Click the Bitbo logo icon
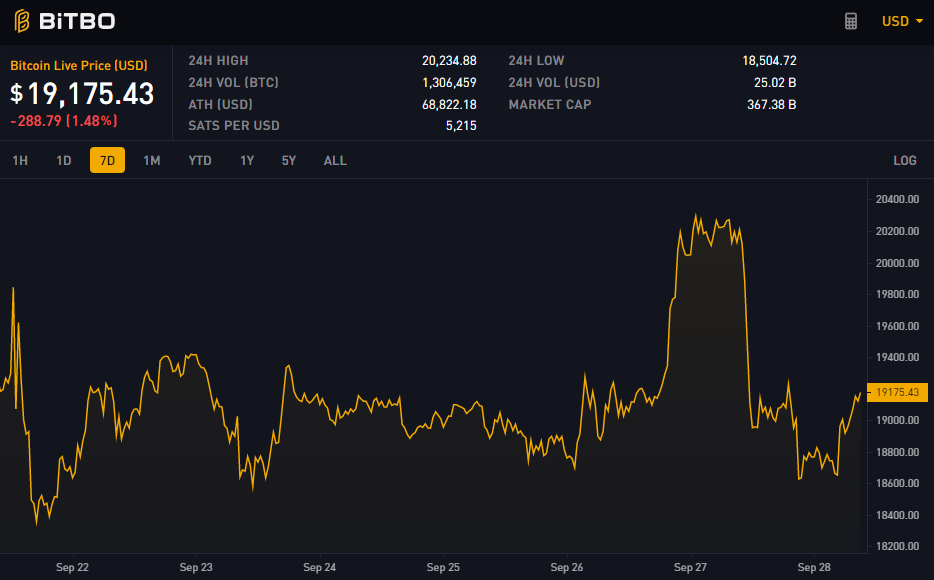This screenshot has height=580, width=934. pyautogui.click(x=22, y=21)
